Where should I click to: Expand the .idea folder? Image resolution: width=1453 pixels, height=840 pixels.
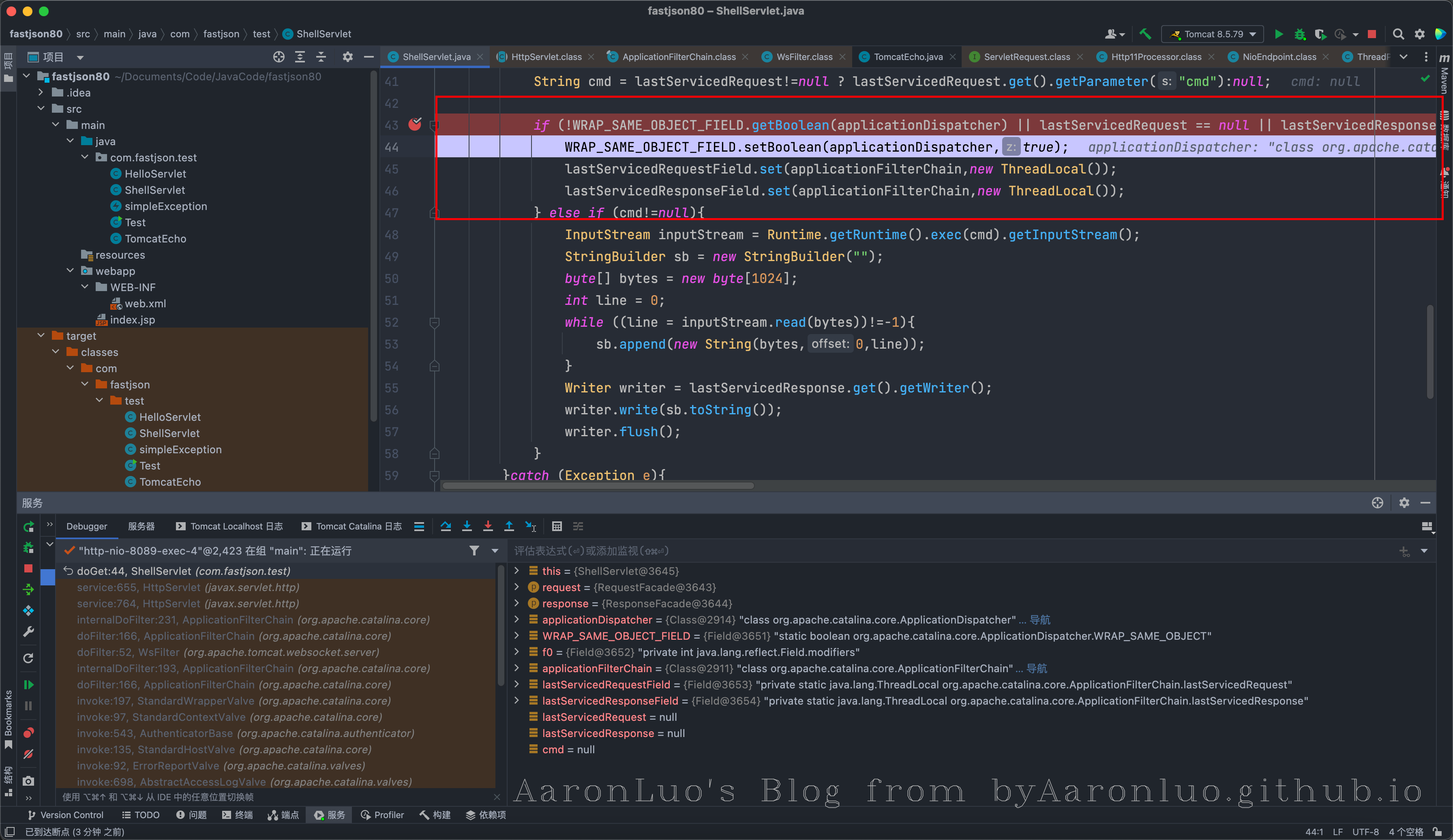(x=41, y=92)
